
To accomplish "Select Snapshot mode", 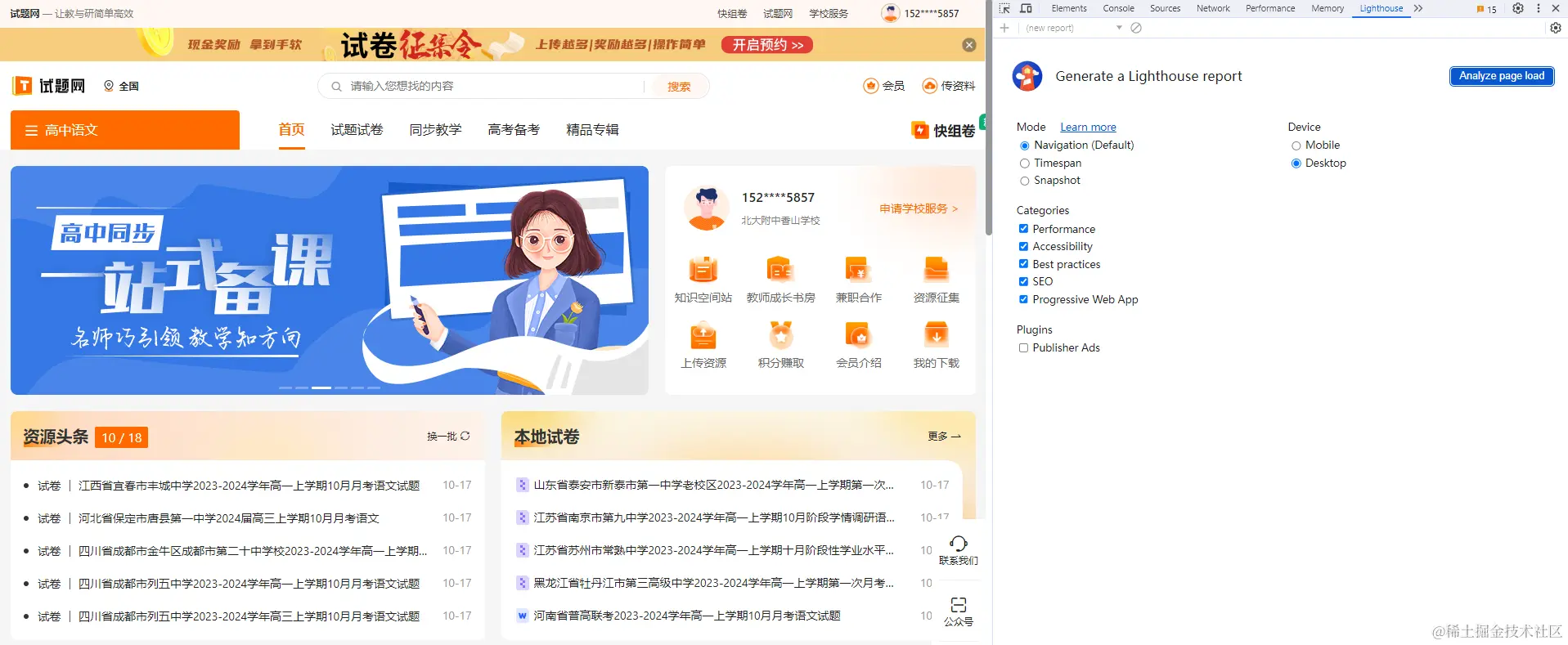I will pyautogui.click(x=1024, y=181).
